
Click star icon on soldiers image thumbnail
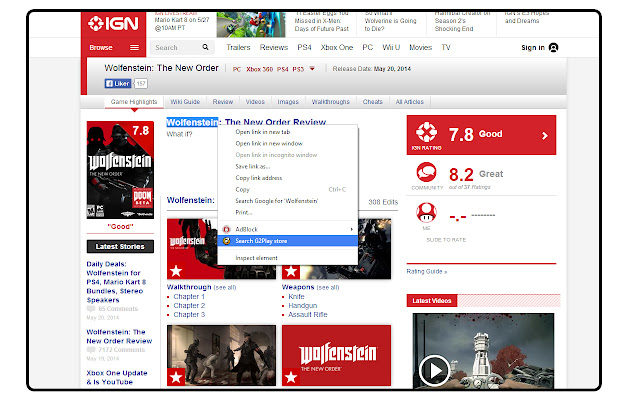[176, 377]
